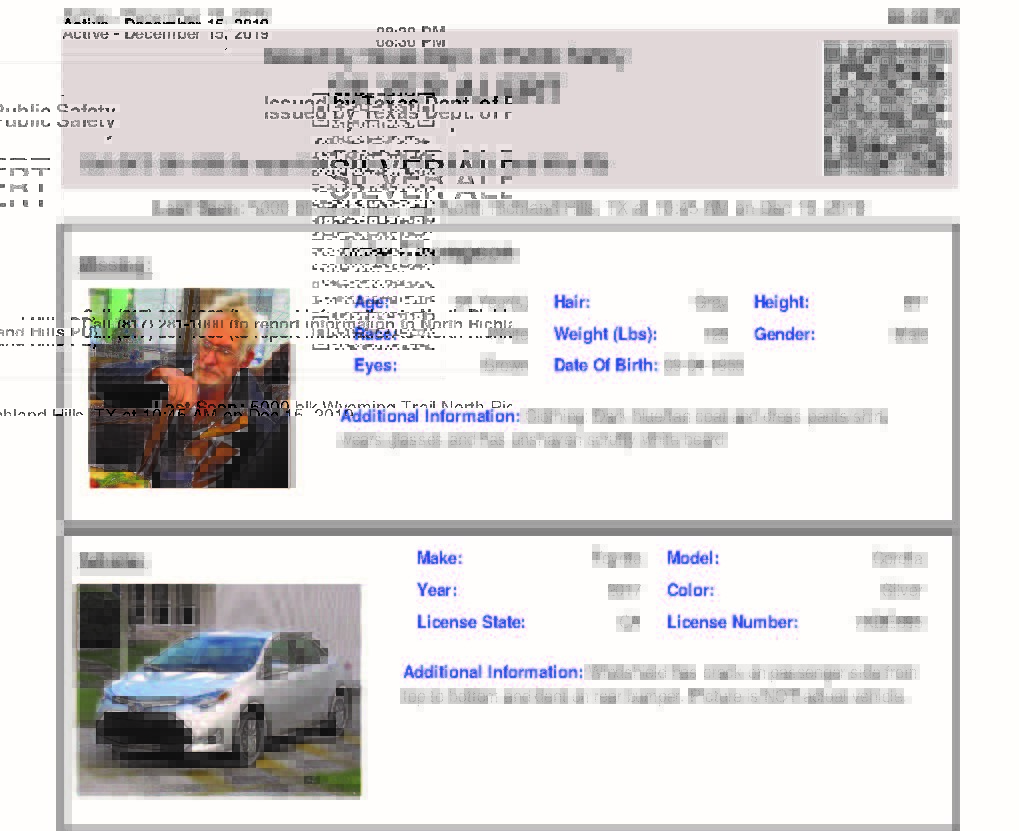This screenshot has width=1019, height=831.
Task: Open the missing person photo
Action: (190, 388)
